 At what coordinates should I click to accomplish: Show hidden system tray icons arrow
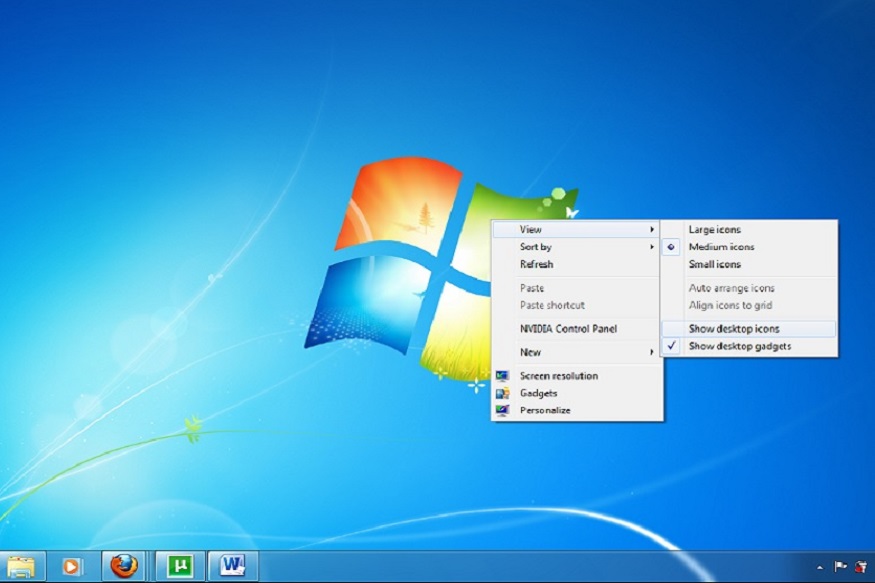pyautogui.click(x=820, y=567)
